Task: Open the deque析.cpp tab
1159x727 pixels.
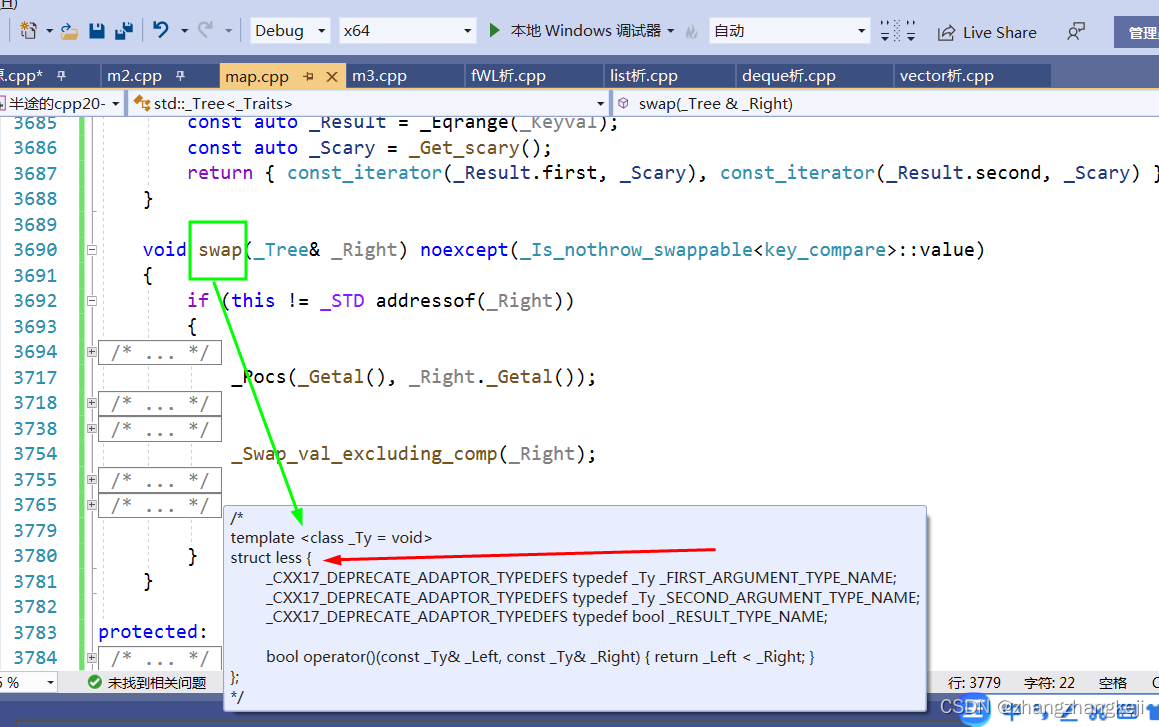Action: click(789, 76)
